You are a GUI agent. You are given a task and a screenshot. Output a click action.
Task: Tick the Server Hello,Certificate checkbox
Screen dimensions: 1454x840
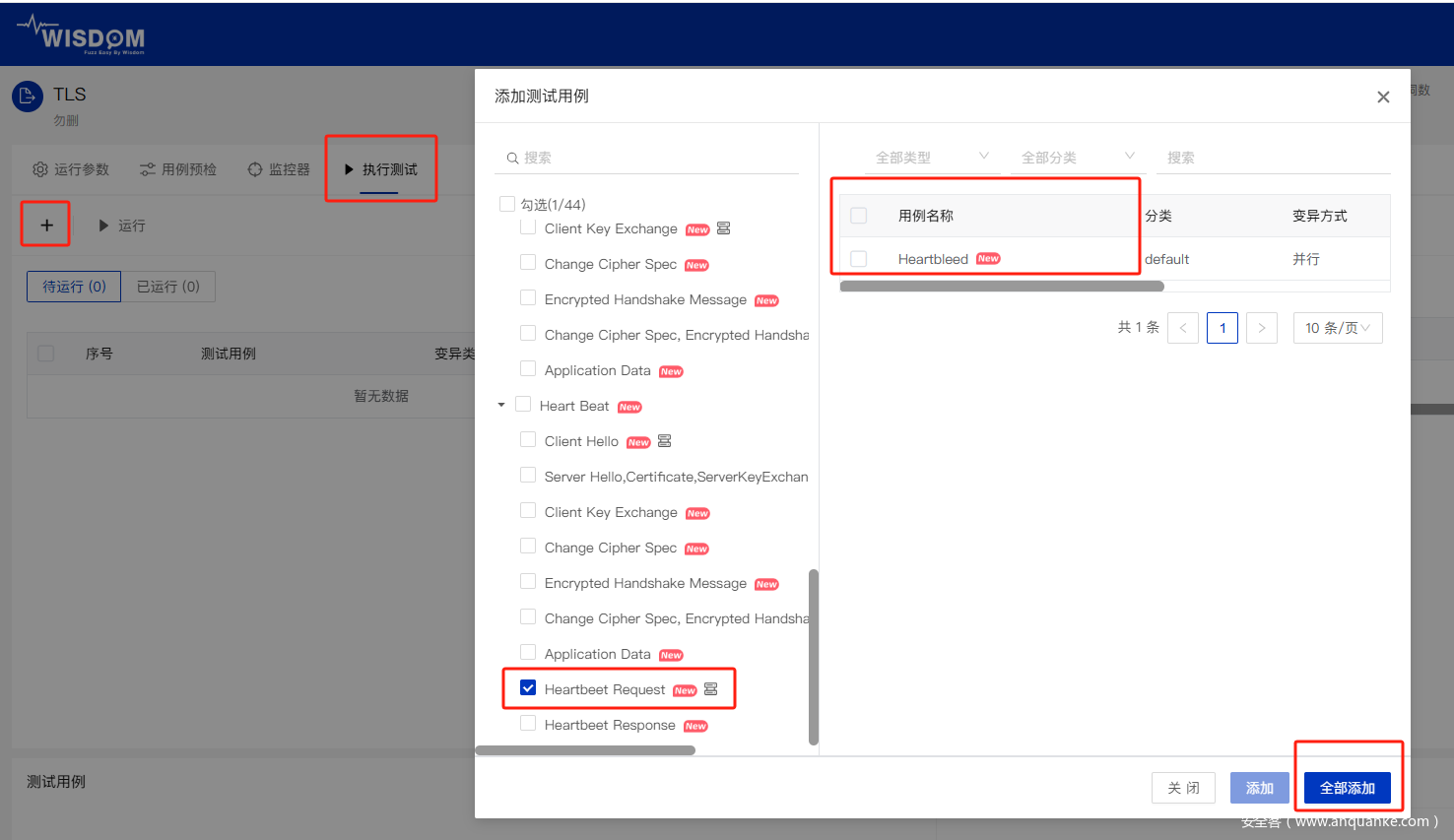point(528,476)
